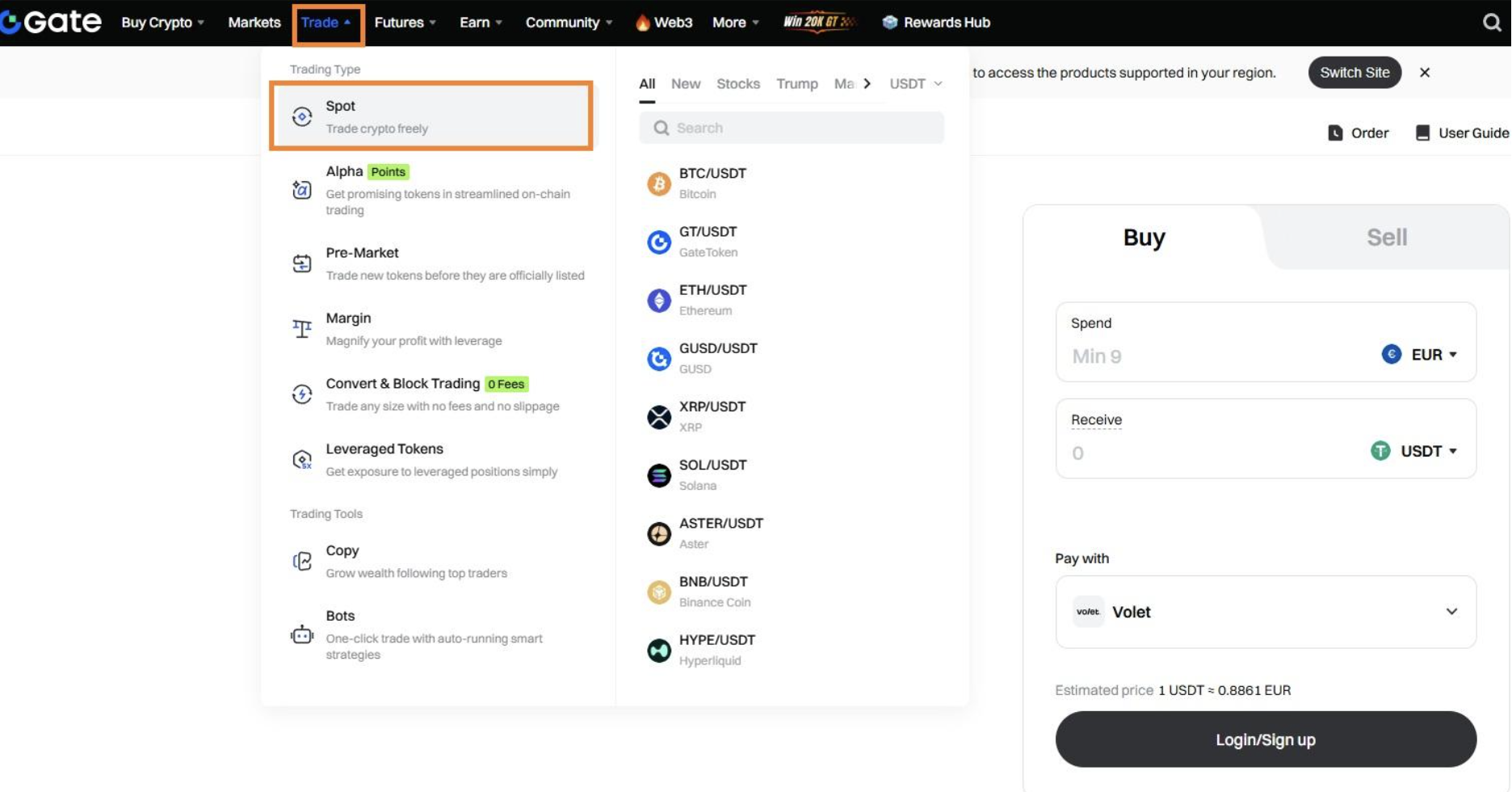Click the Alpha trading icon
The width and height of the screenshot is (1512, 792).
pos(302,190)
